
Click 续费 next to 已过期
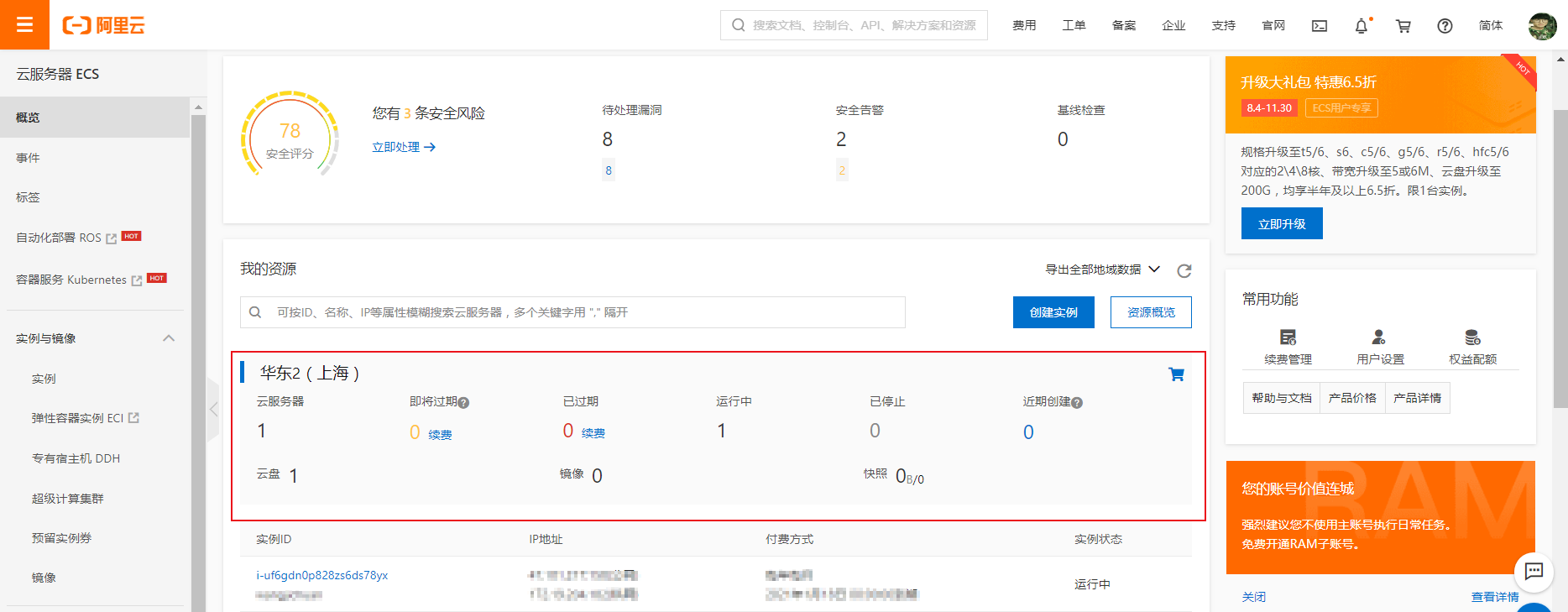(593, 433)
